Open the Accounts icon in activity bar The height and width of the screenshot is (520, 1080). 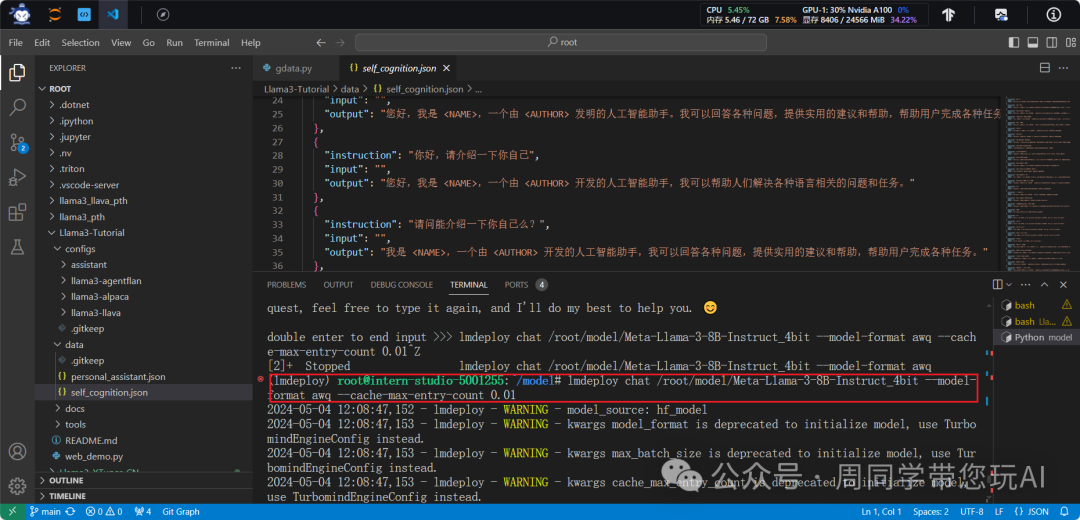17,452
